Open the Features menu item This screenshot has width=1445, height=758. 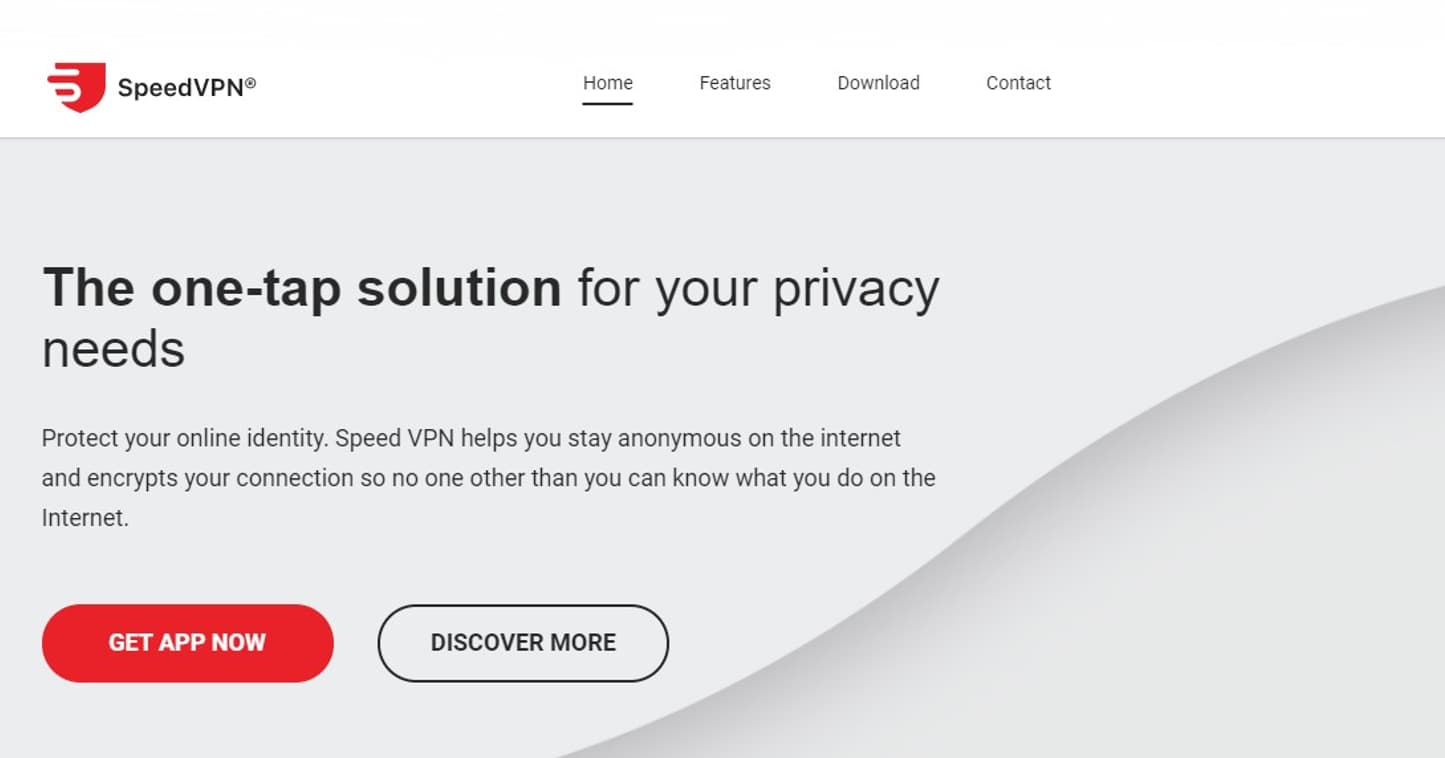click(734, 83)
